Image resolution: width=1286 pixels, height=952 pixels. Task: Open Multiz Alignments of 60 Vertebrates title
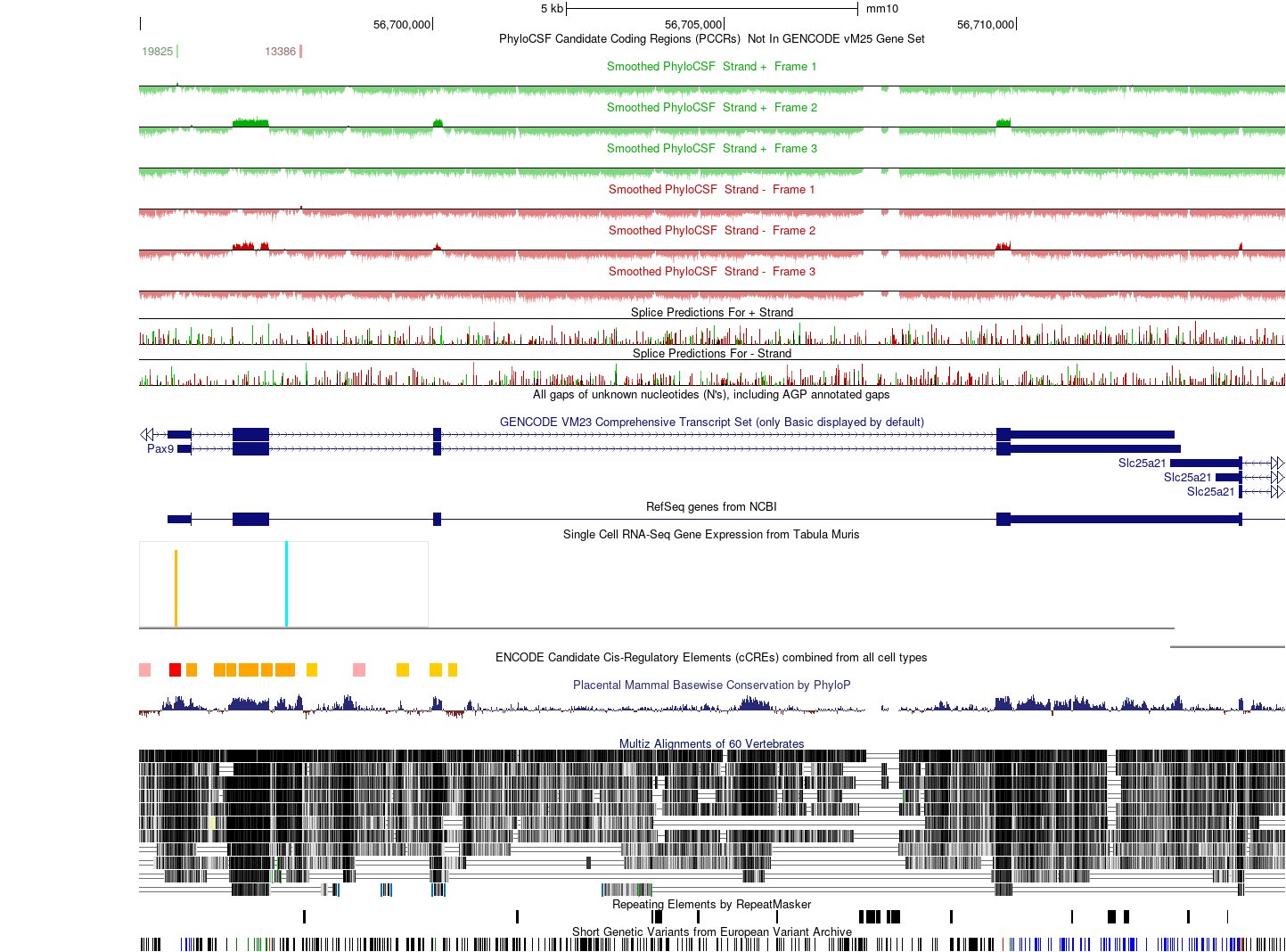[x=711, y=743]
